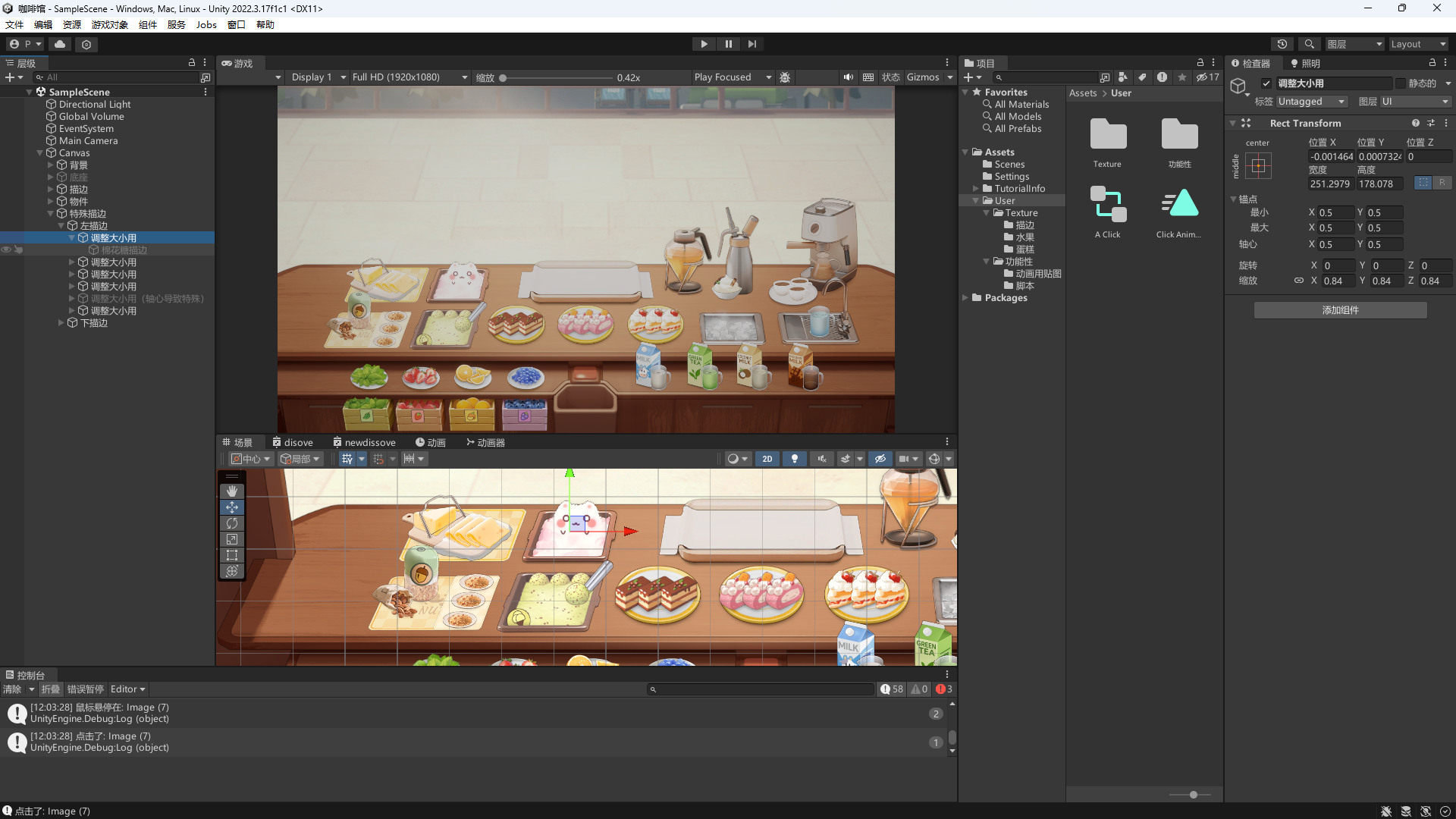This screenshot has width=1456, height=819.
Task: Open the Full HD resolution dropdown
Action: pos(409,77)
